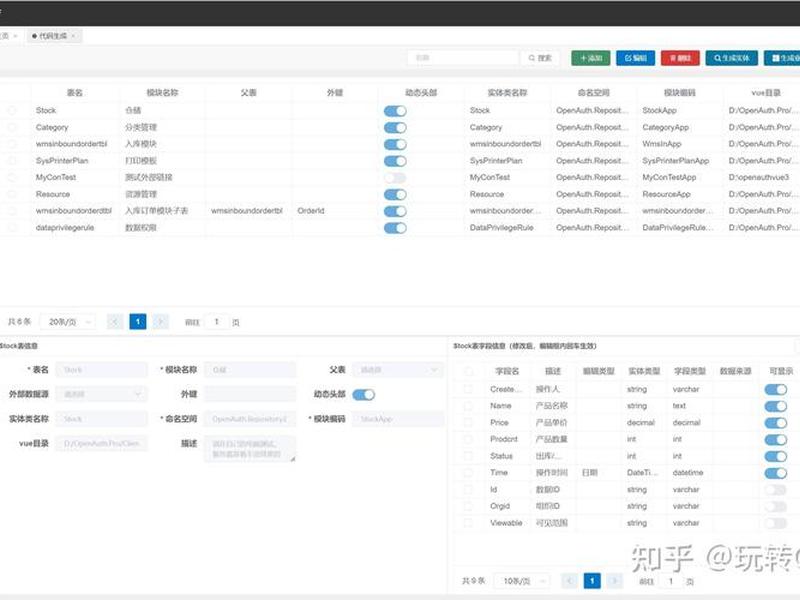Click the MyConTestApp module code cell
Viewport: 800px width, 600px height.
669,178
